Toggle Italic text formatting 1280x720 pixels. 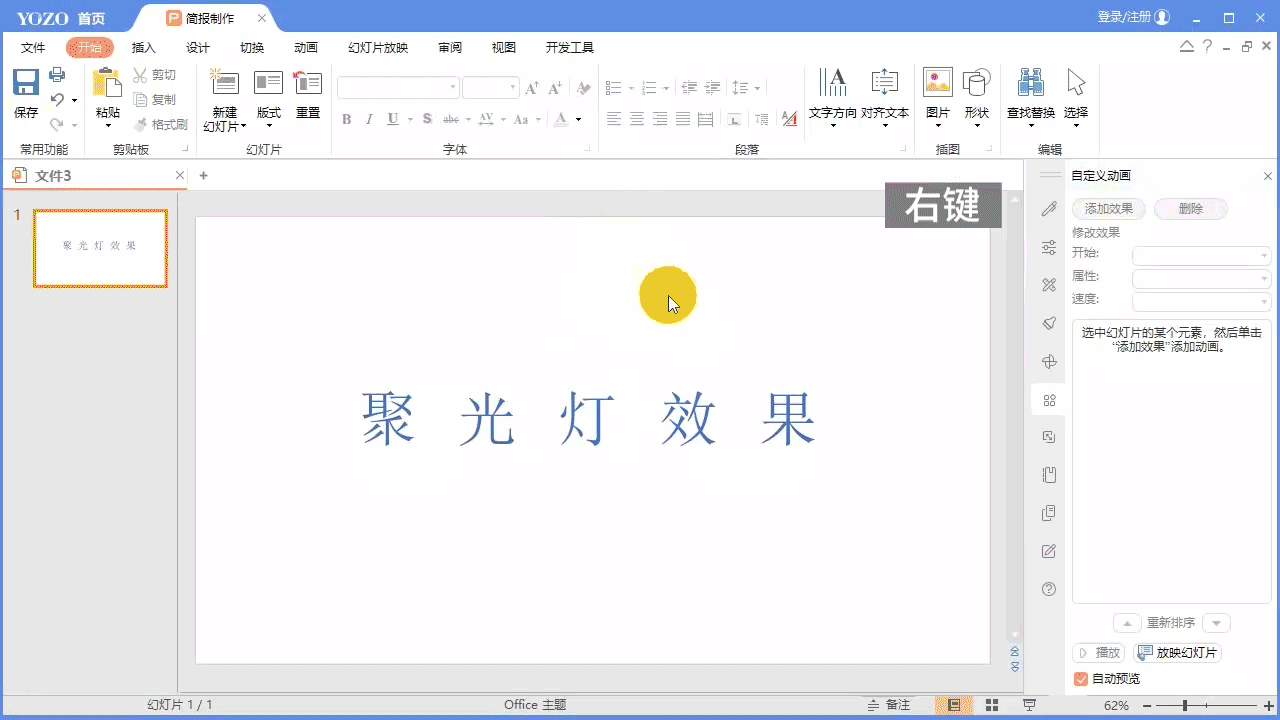[x=369, y=119]
